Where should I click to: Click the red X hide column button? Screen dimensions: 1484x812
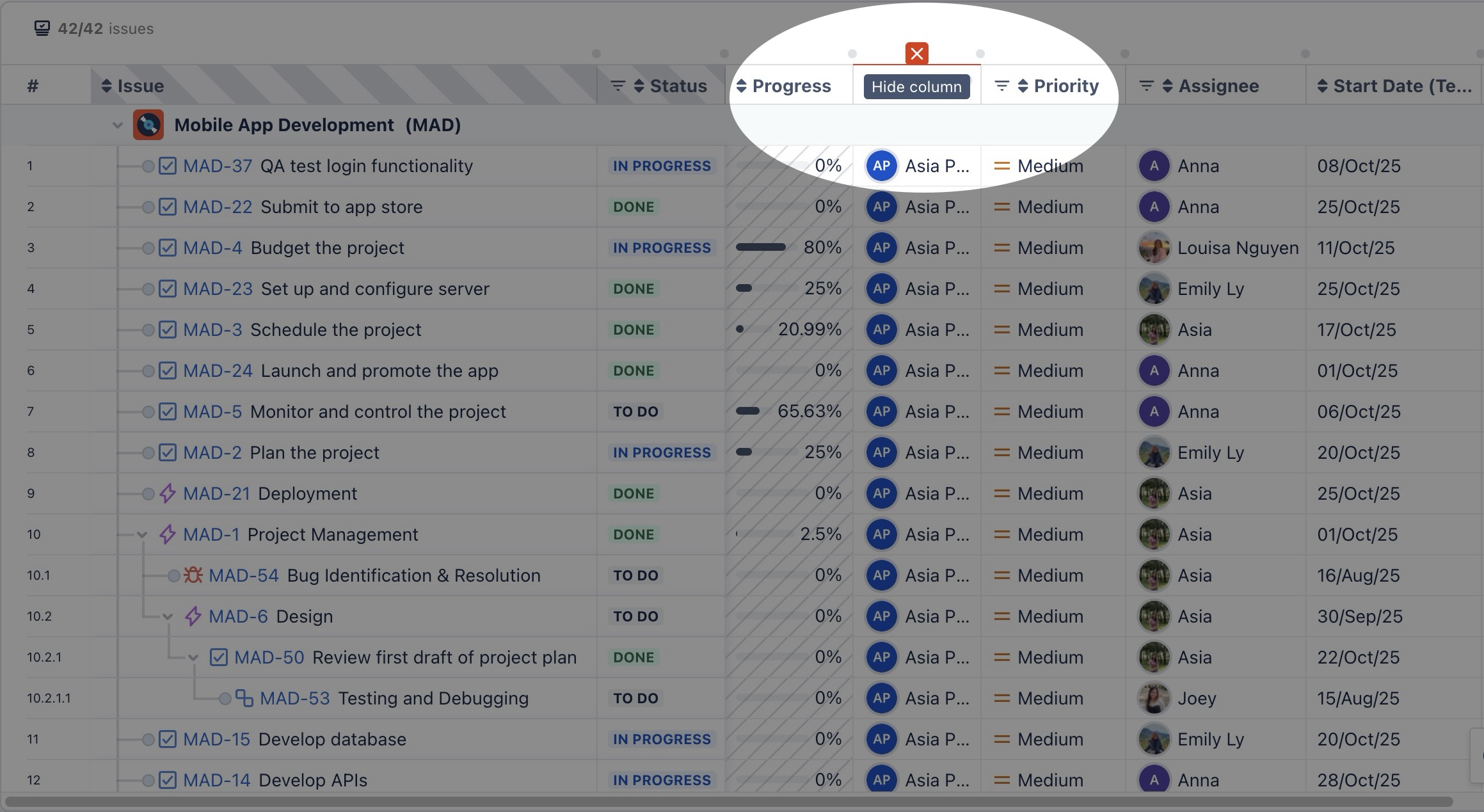(916, 54)
